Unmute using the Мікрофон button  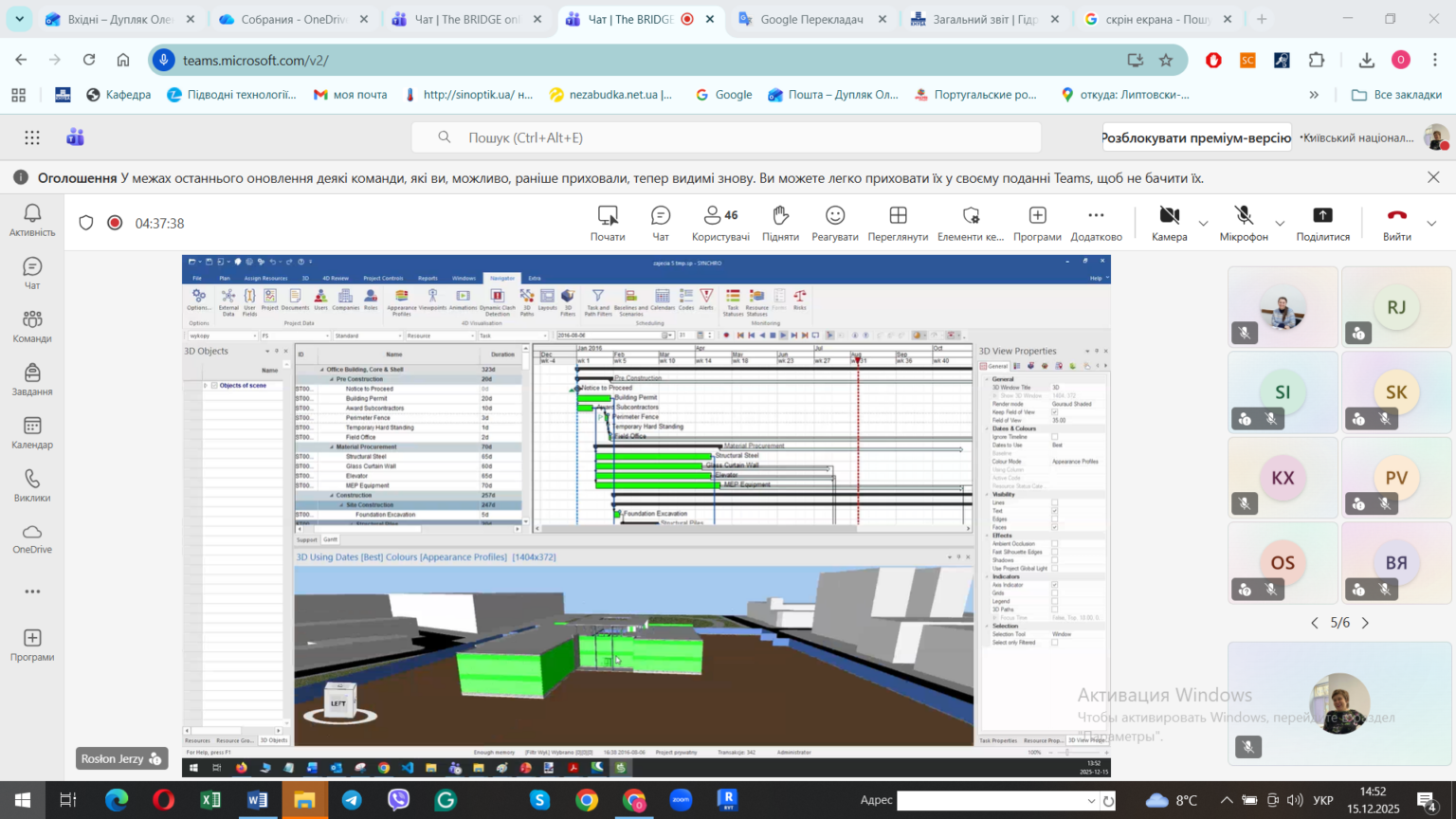[1243, 223]
